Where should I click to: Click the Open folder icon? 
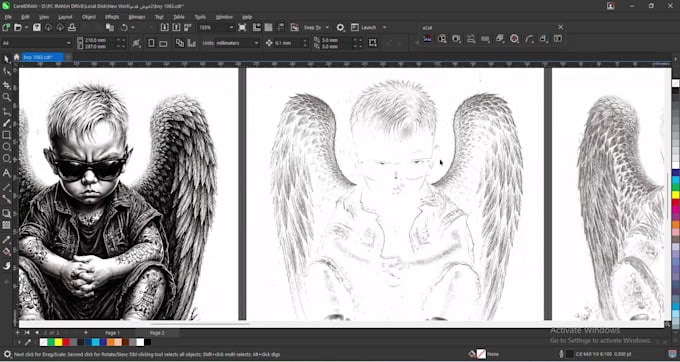pos(18,27)
